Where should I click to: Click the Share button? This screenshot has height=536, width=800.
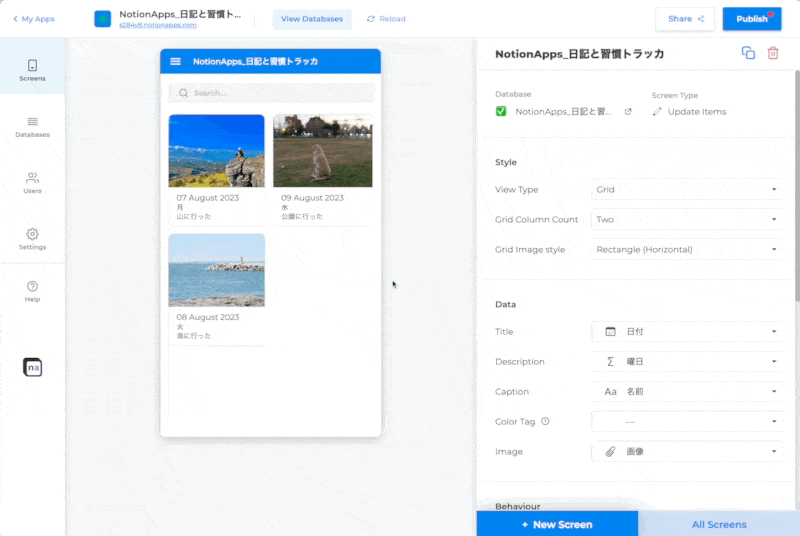coord(685,19)
